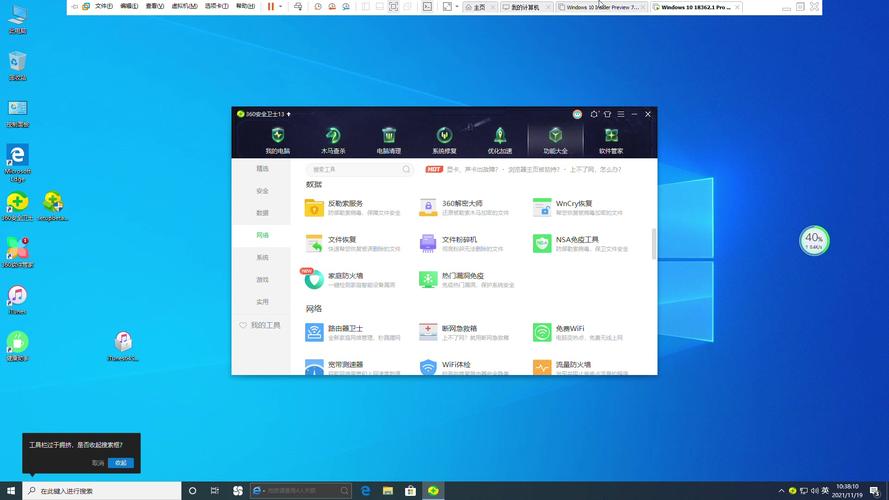Select 系统 category in sidebar

[x=262, y=257]
